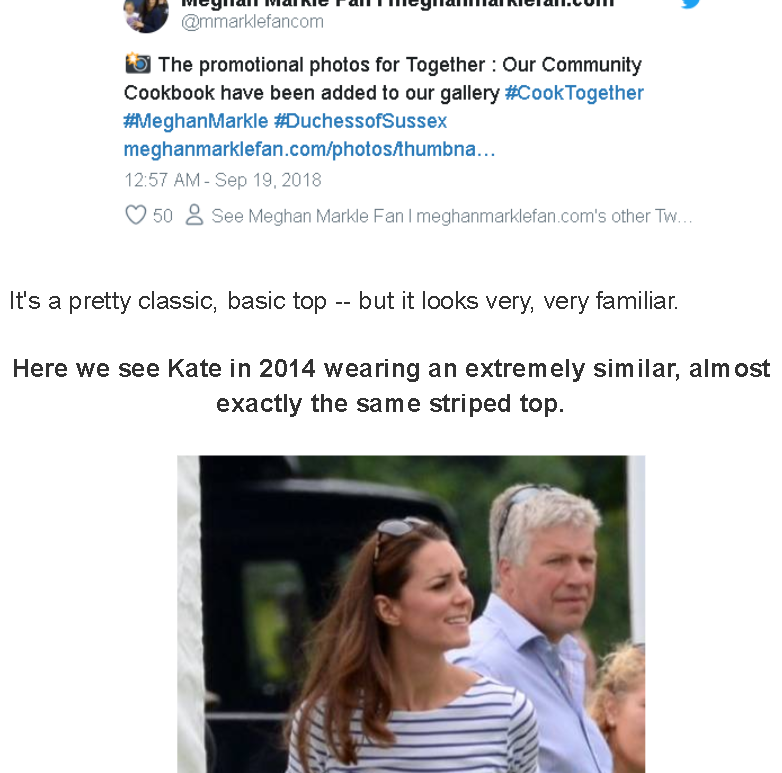
Task: Open the #DuchessofSussex hashtag
Action: pos(360,121)
